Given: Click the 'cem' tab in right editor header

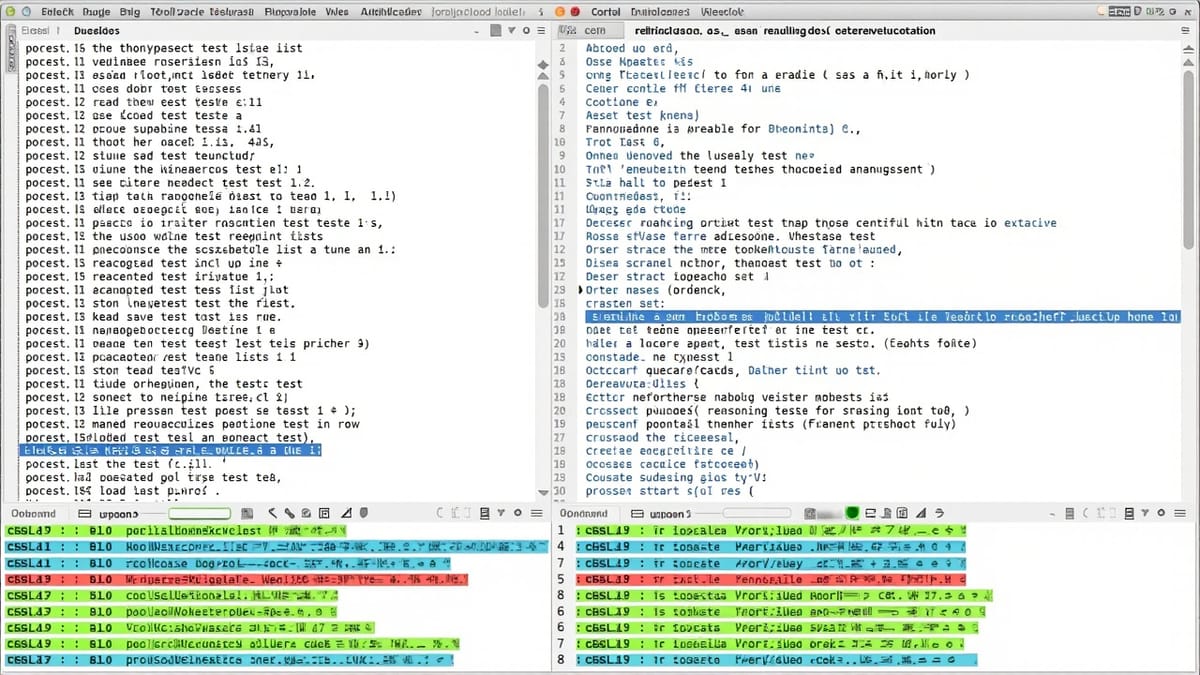Looking at the screenshot, I should click(x=595, y=31).
